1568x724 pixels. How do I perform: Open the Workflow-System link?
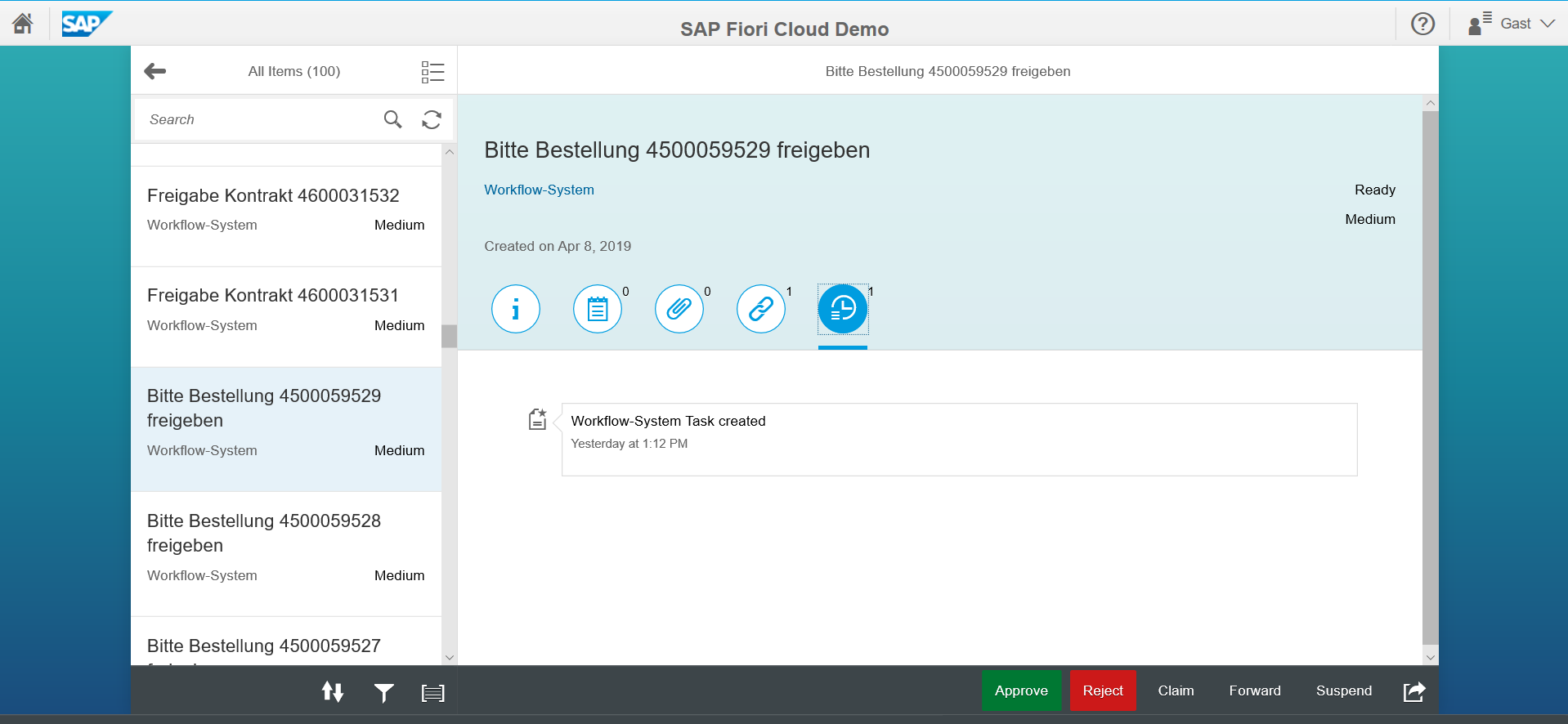tap(539, 190)
